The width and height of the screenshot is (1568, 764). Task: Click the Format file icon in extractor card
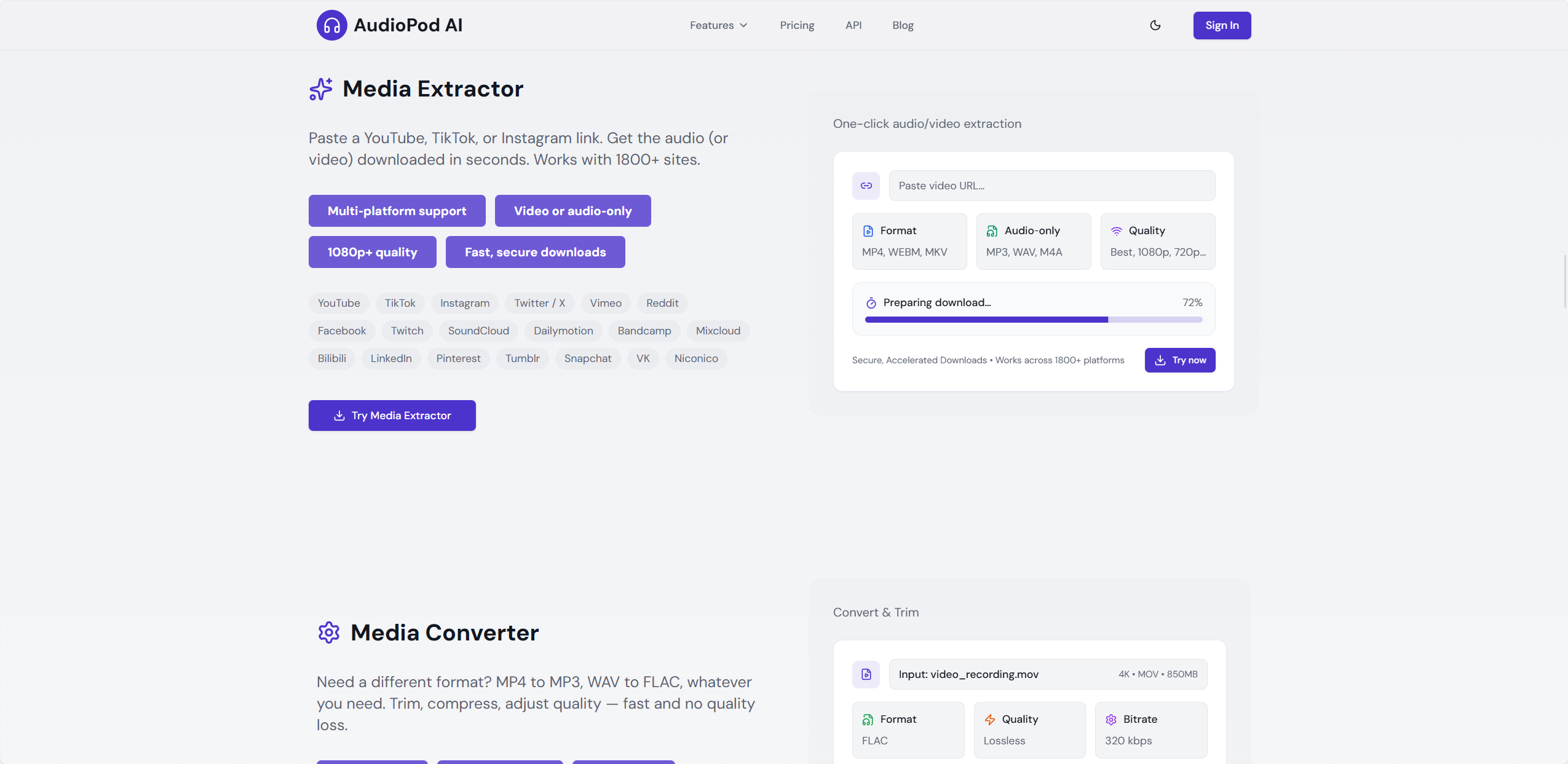click(868, 231)
